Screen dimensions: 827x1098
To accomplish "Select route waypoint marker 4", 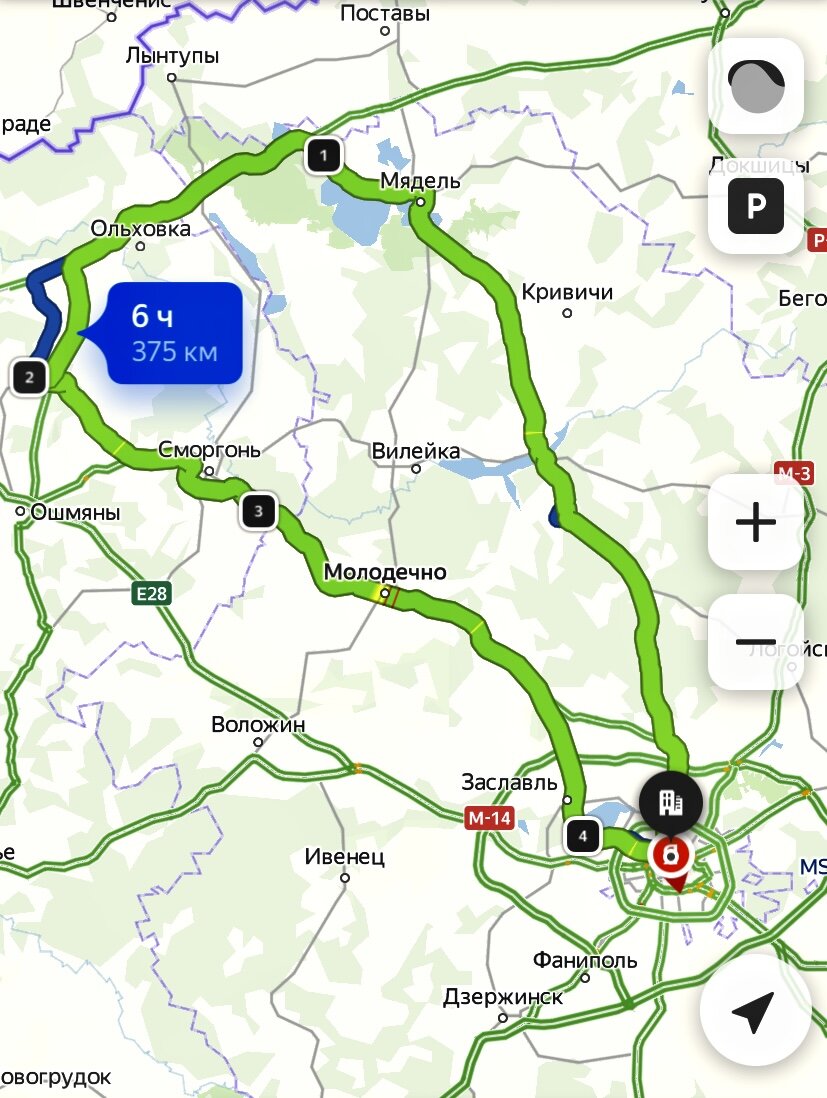I will [x=583, y=835].
